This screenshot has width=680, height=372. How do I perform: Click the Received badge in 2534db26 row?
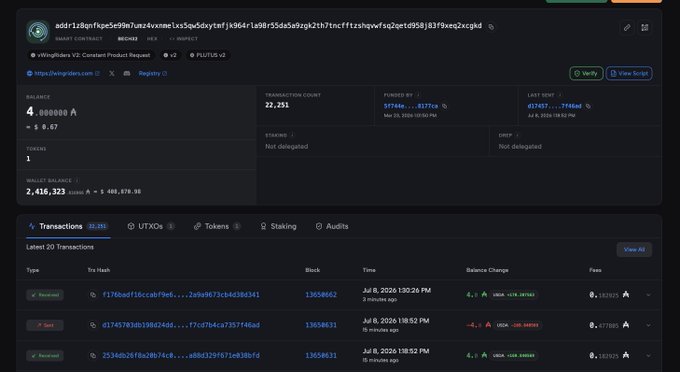pos(45,356)
